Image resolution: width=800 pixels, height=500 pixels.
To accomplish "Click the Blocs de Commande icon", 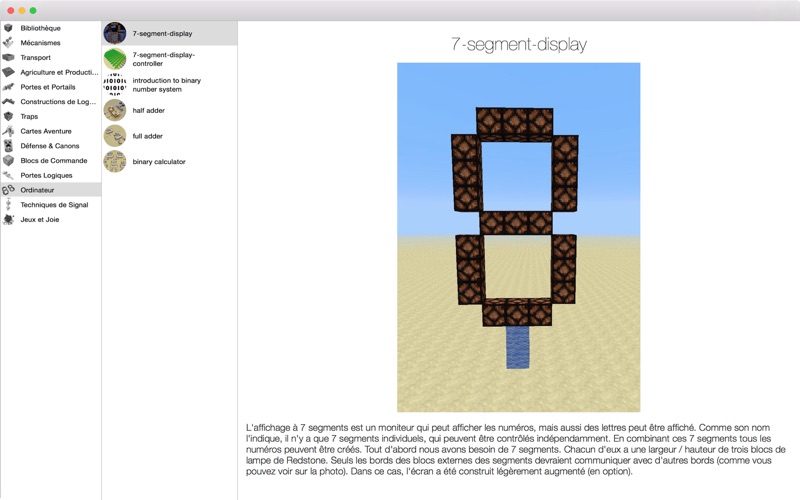I will coord(8,161).
